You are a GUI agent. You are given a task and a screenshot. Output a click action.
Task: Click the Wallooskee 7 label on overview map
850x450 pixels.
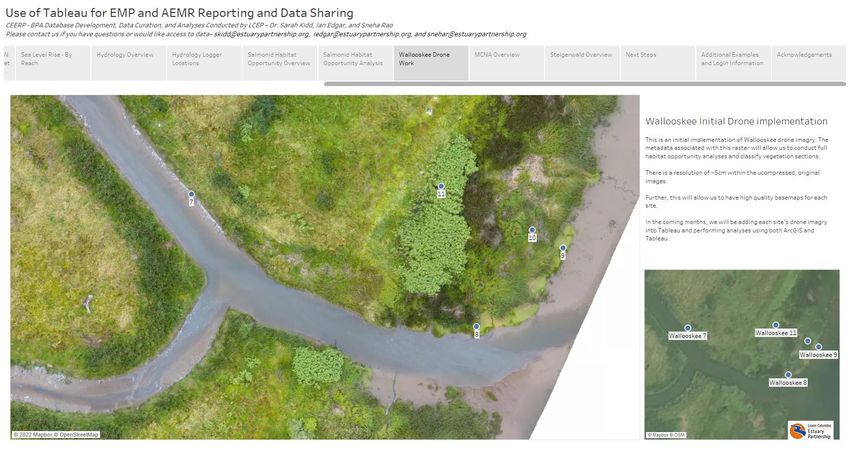tap(687, 336)
